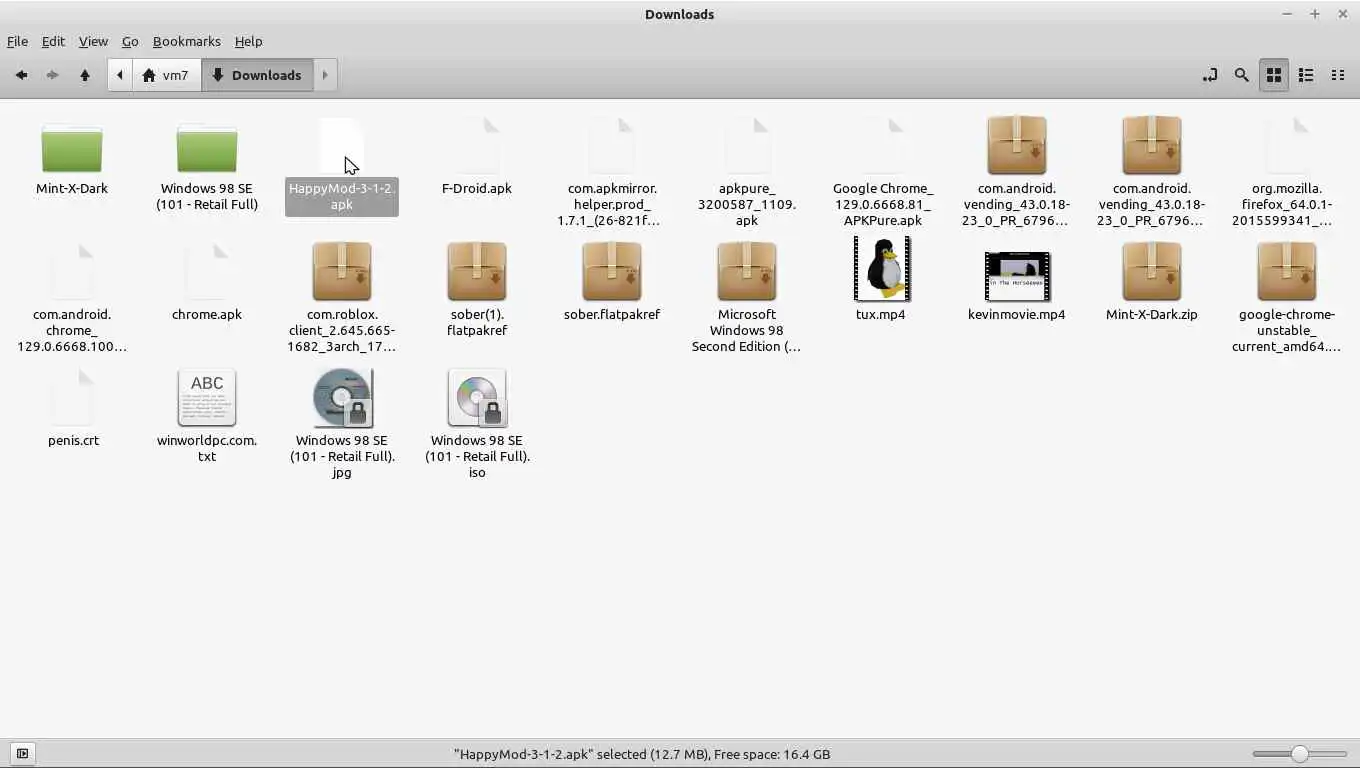Select the sober.flatpakref file
The height and width of the screenshot is (768, 1360).
[612, 283]
